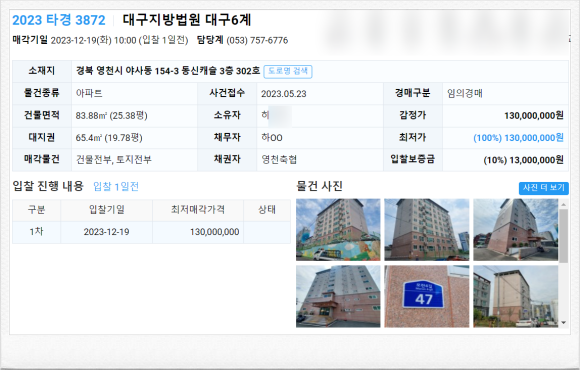Click 최저가 (100%) 130,000,000원 value

tap(519, 138)
